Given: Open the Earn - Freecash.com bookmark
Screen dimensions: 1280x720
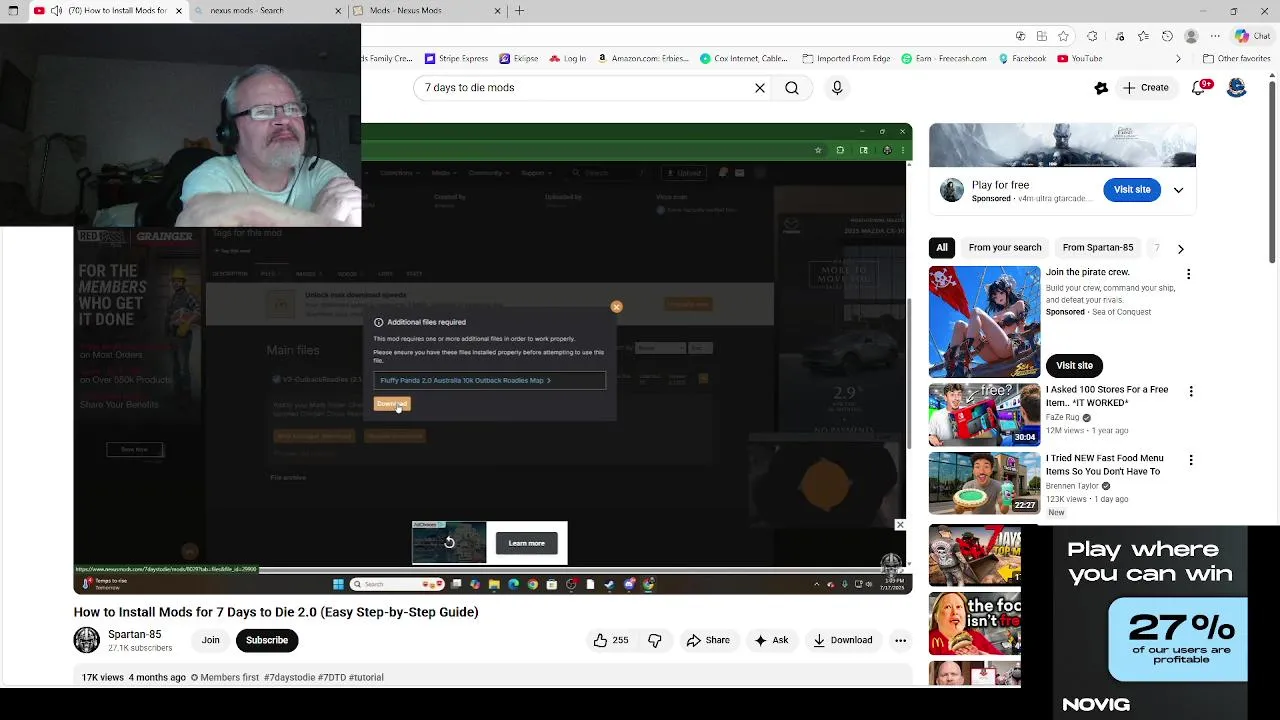Looking at the screenshot, I should point(944,59).
